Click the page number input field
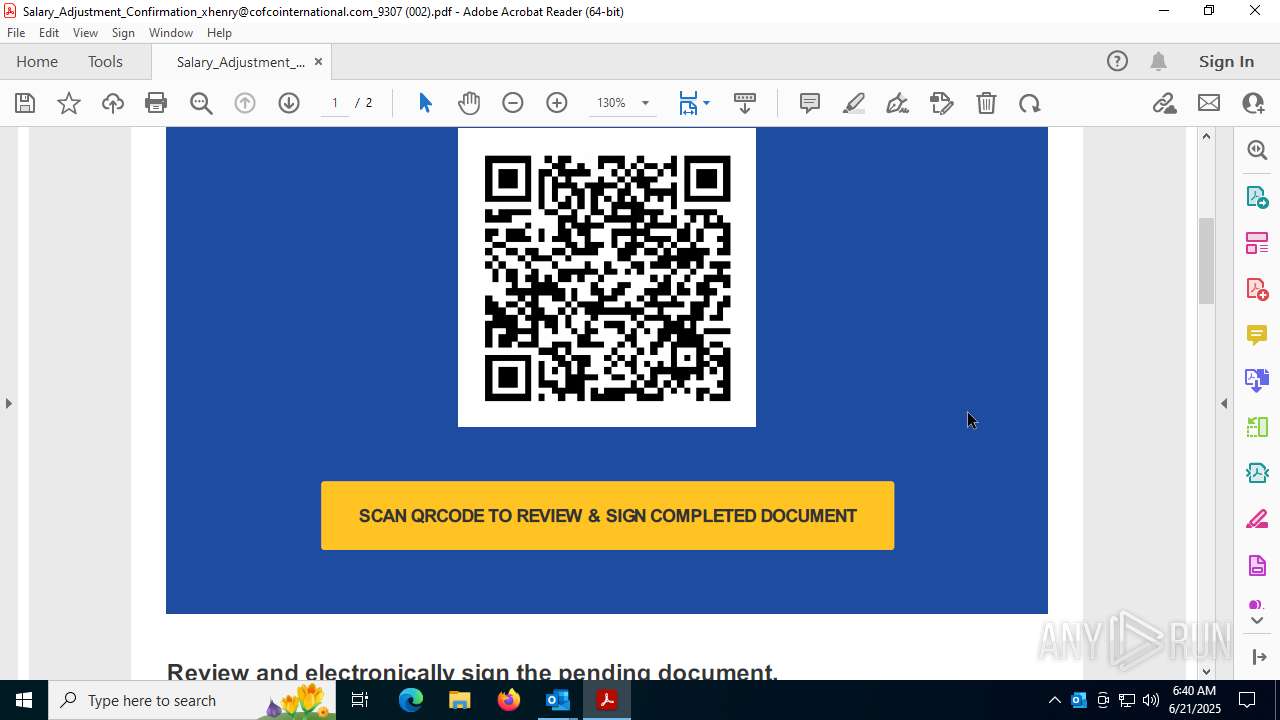Viewport: 1280px width, 720px height. point(335,103)
